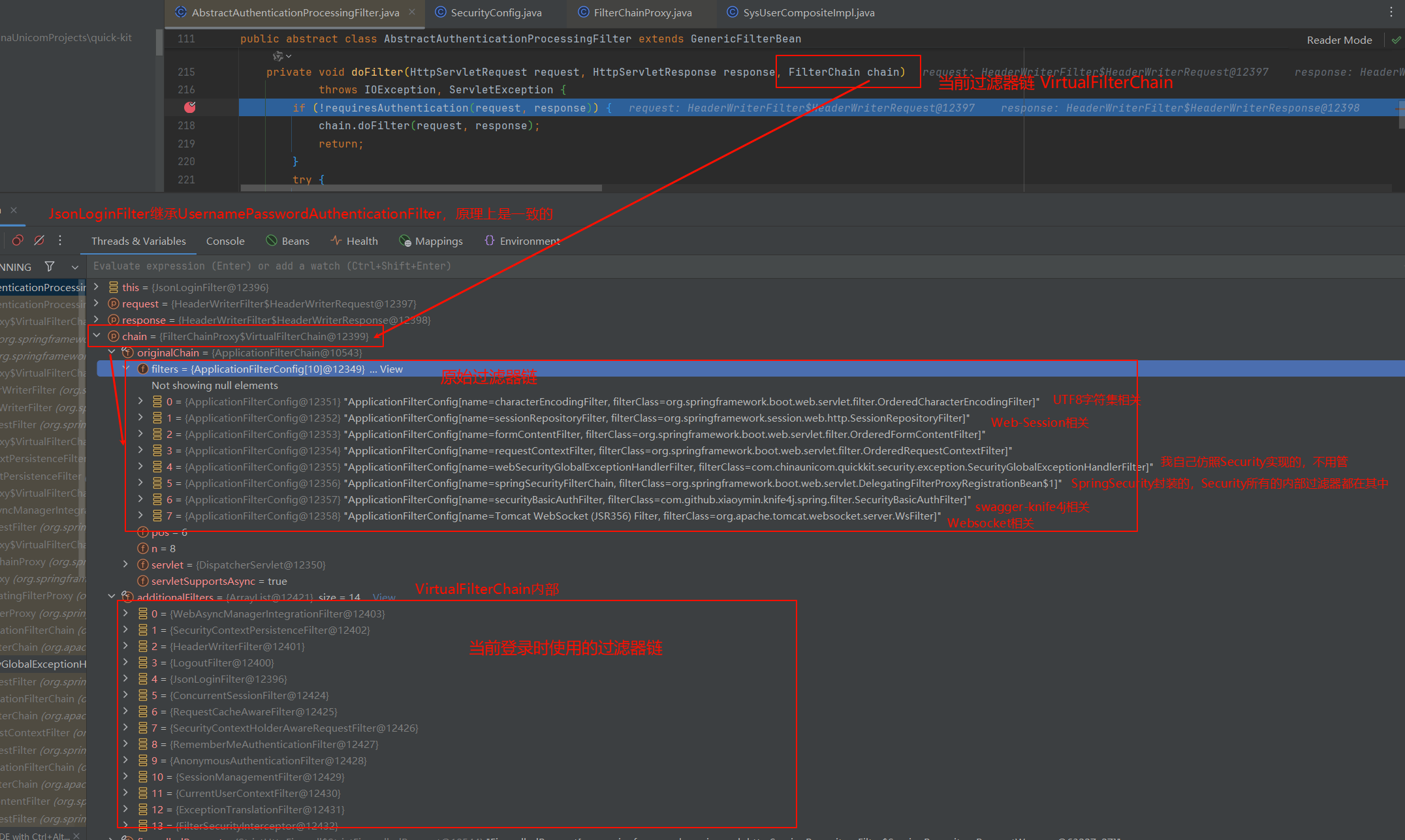Screen dimensions: 1405x840
Task: Expand the JsonLoginFilter element 4
Action: pyautogui.click(x=126, y=678)
